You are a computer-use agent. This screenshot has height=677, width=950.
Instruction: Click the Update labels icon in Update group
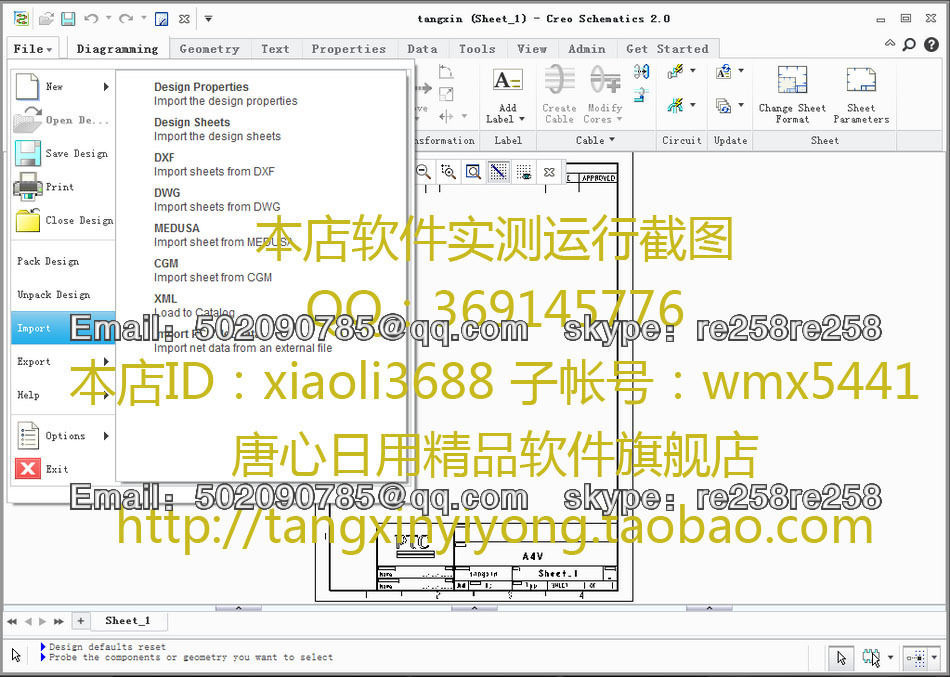pyautogui.click(x=723, y=72)
